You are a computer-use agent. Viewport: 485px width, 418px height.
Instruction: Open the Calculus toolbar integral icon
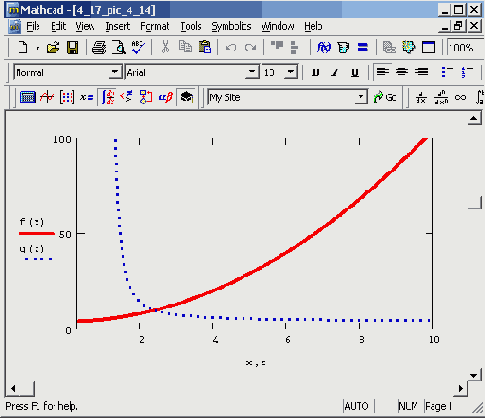(x=108, y=97)
